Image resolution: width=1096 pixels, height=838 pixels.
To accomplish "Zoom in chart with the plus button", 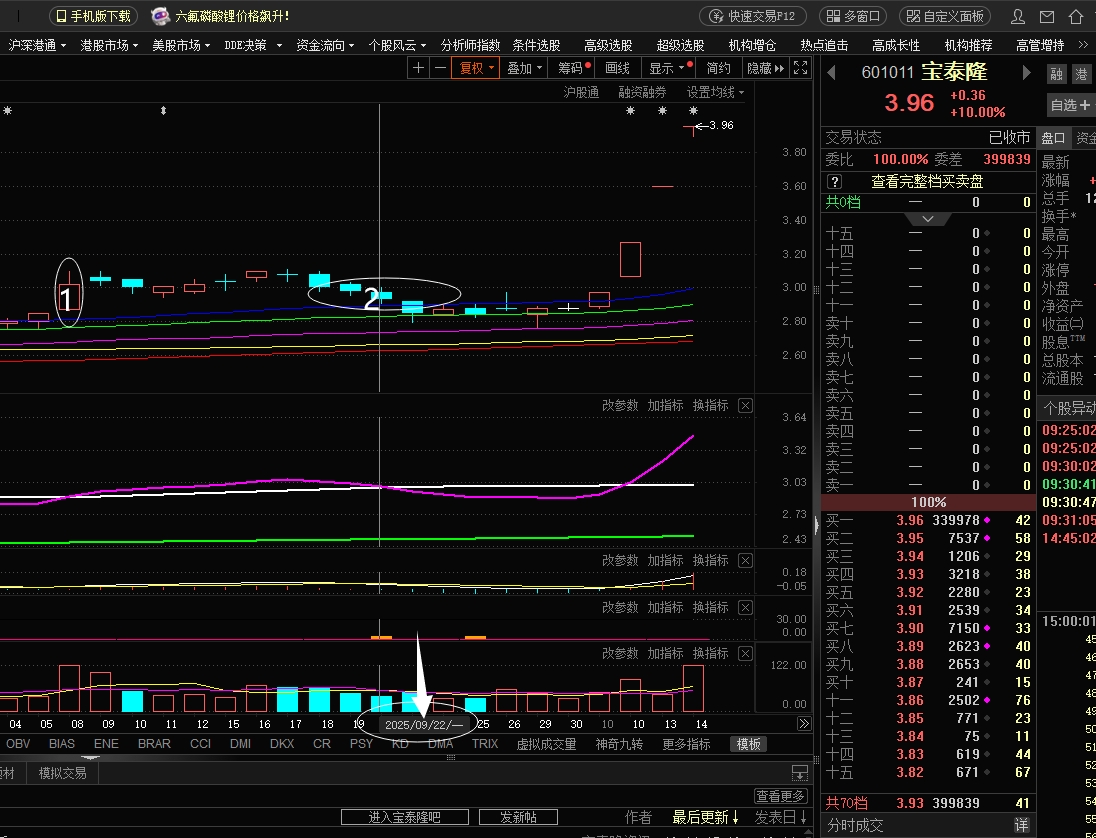I will (418, 68).
